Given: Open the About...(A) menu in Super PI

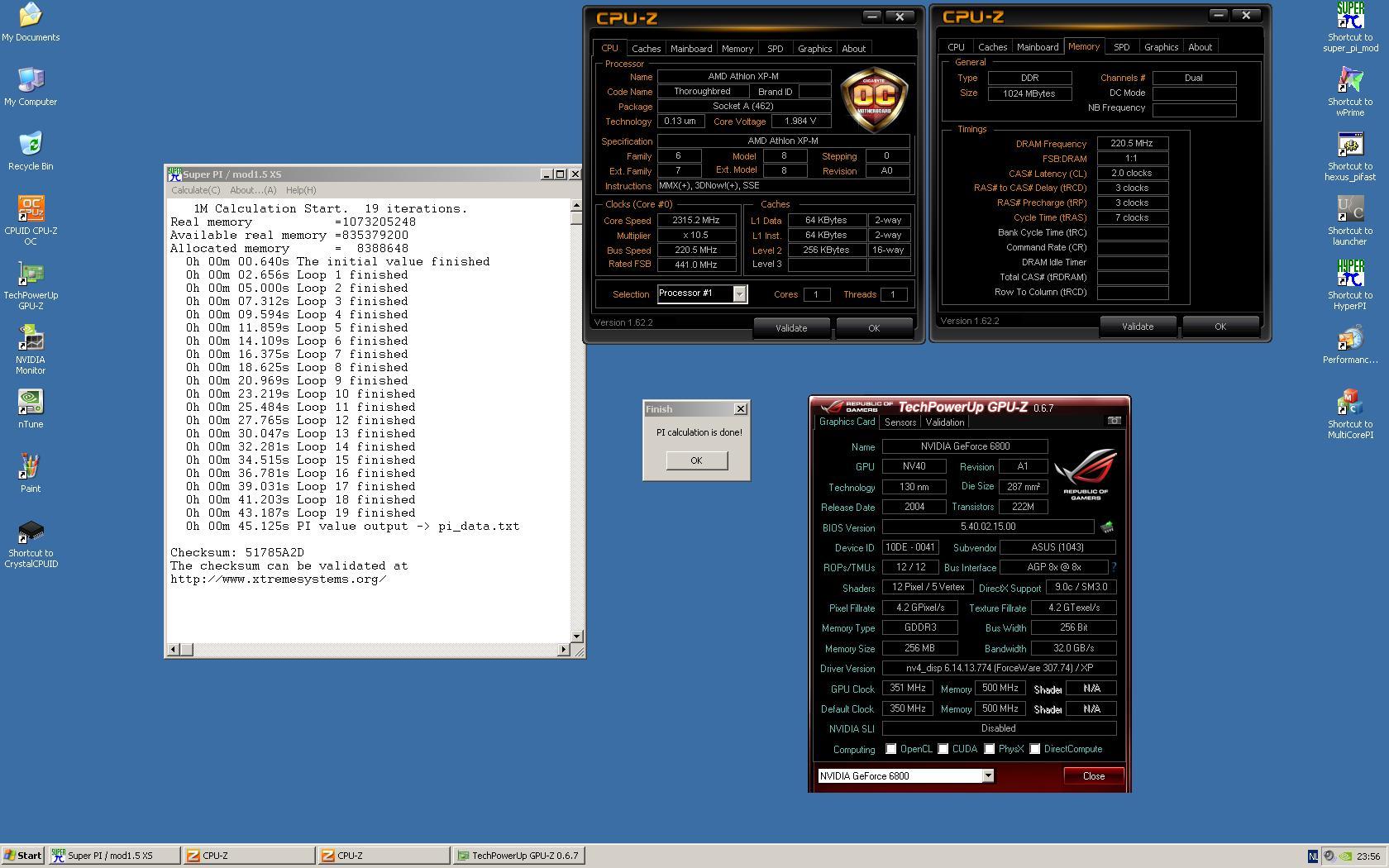Looking at the screenshot, I should click(x=253, y=190).
